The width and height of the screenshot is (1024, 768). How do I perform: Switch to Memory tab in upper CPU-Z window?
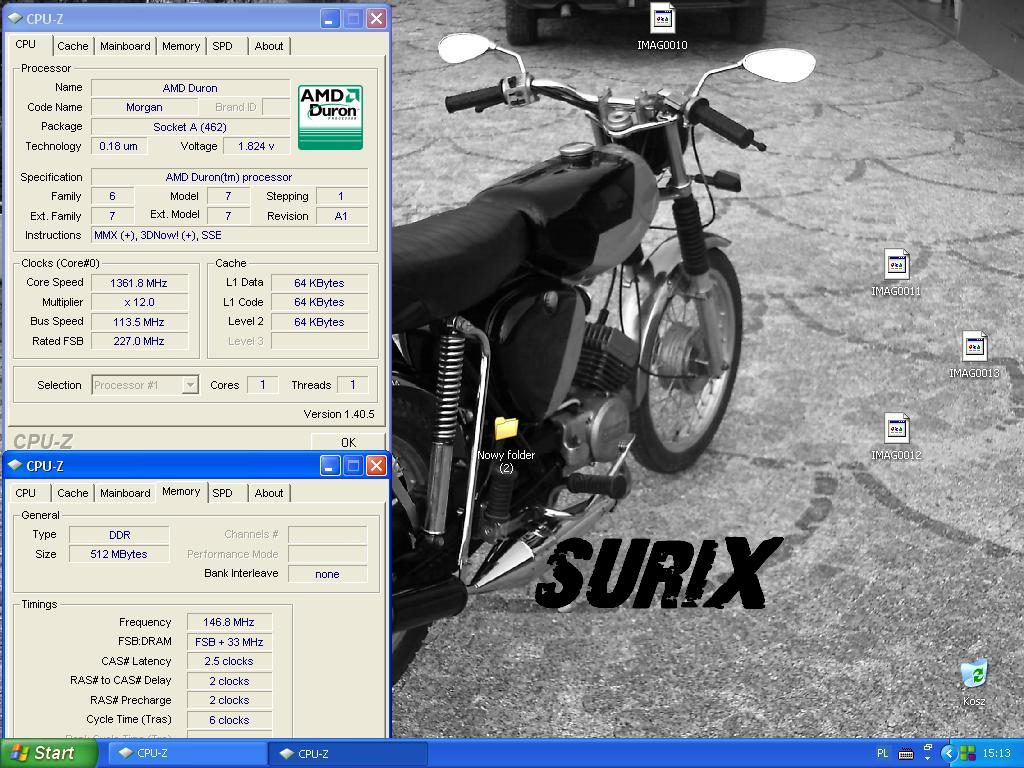pos(181,46)
